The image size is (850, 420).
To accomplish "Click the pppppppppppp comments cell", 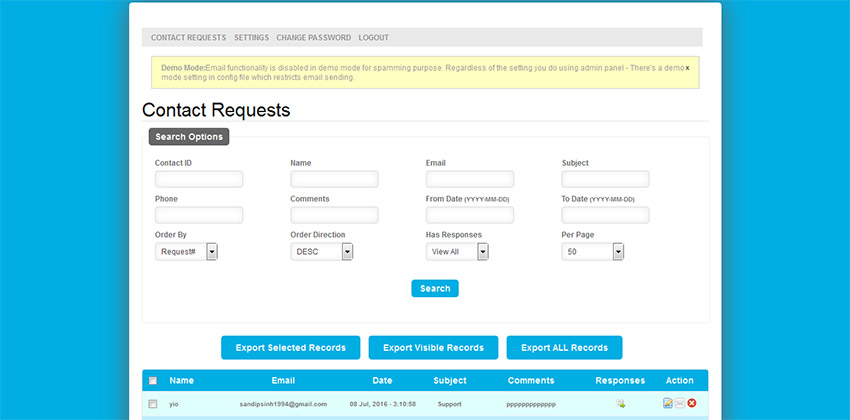I will pos(531,404).
